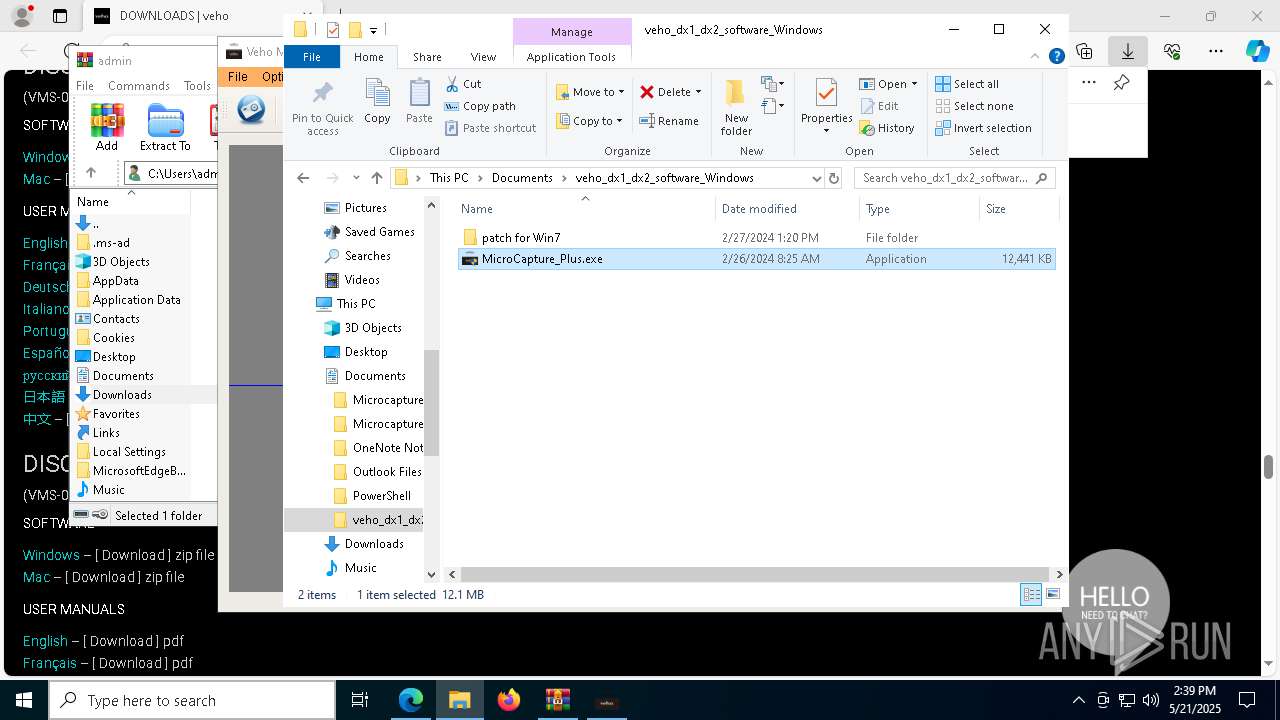Screen dimensions: 1280x720
Task: Open the Copy to dropdown
Action: click(590, 121)
